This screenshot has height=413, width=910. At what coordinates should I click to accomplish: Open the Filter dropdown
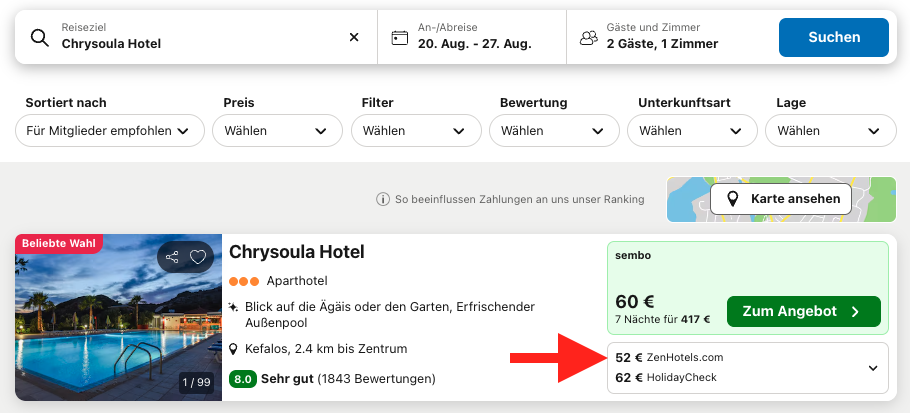coord(416,131)
